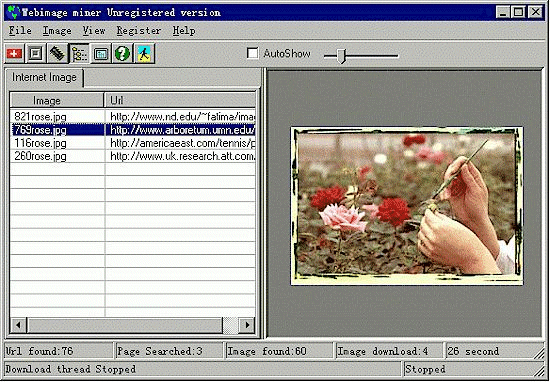This screenshot has width=550, height=382.
Task: Click the list's right scroll arrow
Action: pyautogui.click(x=247, y=325)
